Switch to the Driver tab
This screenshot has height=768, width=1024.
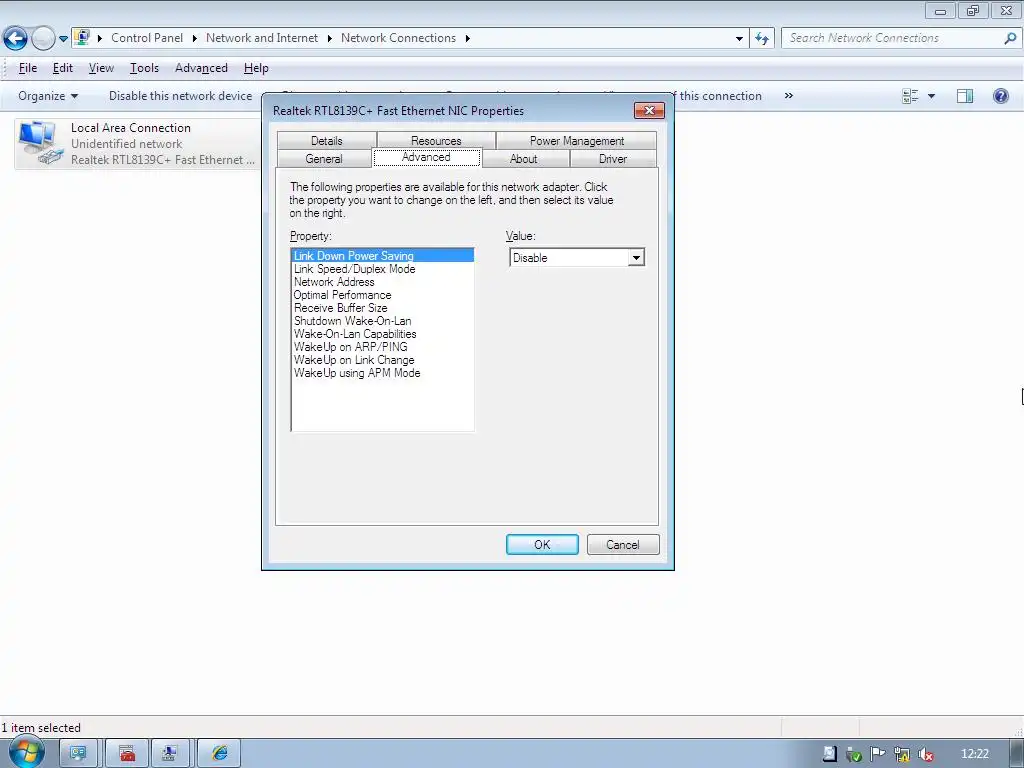[x=613, y=159]
